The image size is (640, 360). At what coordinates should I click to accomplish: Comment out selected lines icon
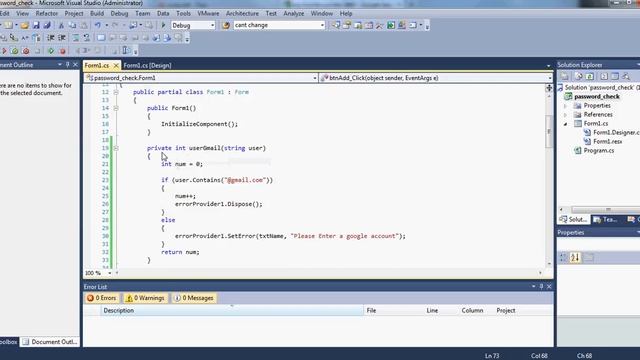point(76,38)
